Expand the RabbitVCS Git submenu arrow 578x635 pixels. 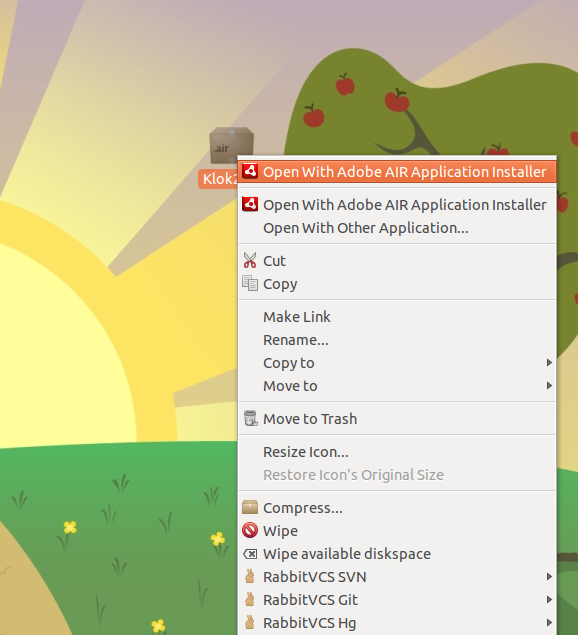point(549,599)
